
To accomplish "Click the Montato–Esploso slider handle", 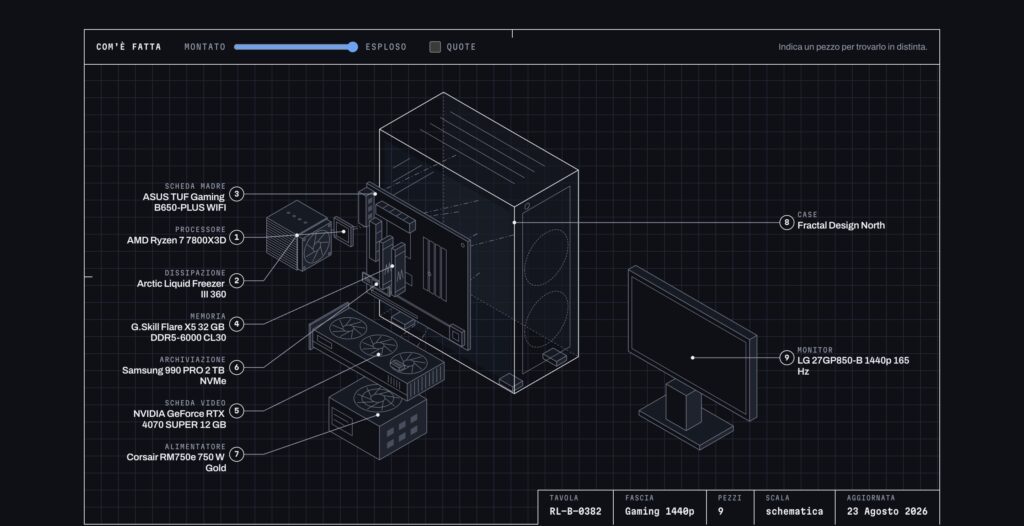I will 353,47.
